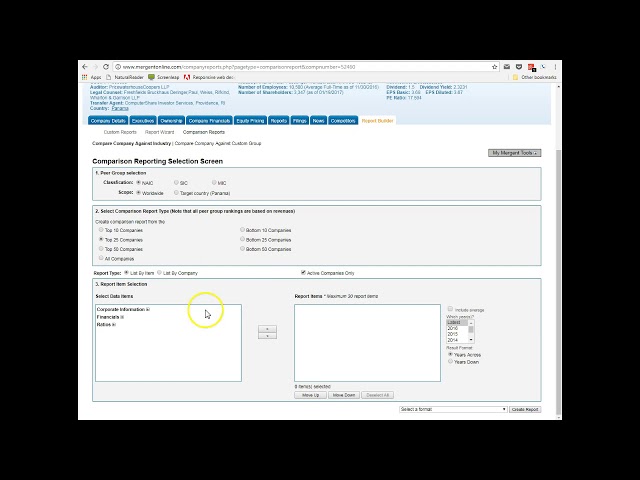Select Years Down result format

point(450,361)
